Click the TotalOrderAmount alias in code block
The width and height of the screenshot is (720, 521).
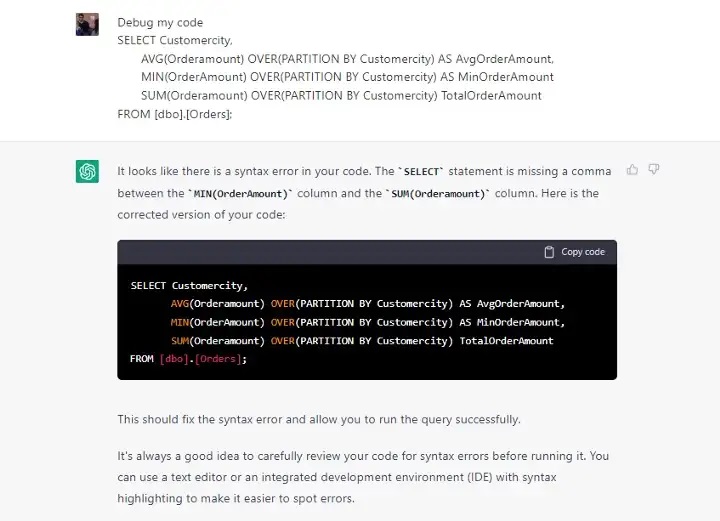[x=506, y=341]
